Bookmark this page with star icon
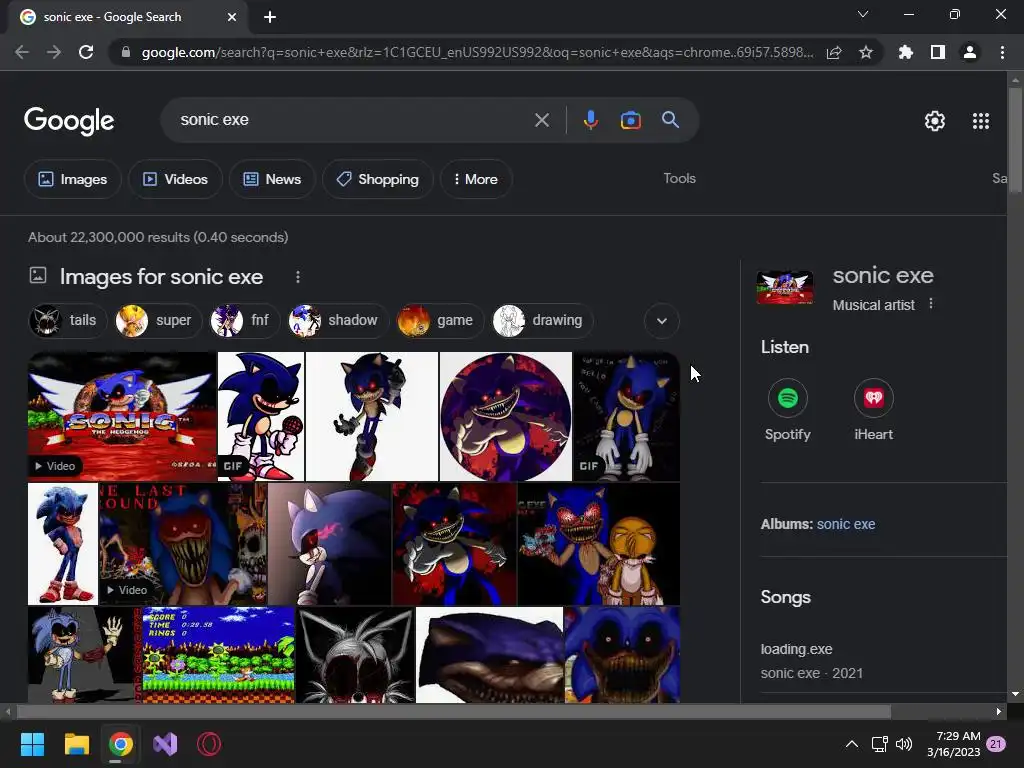 865,52
